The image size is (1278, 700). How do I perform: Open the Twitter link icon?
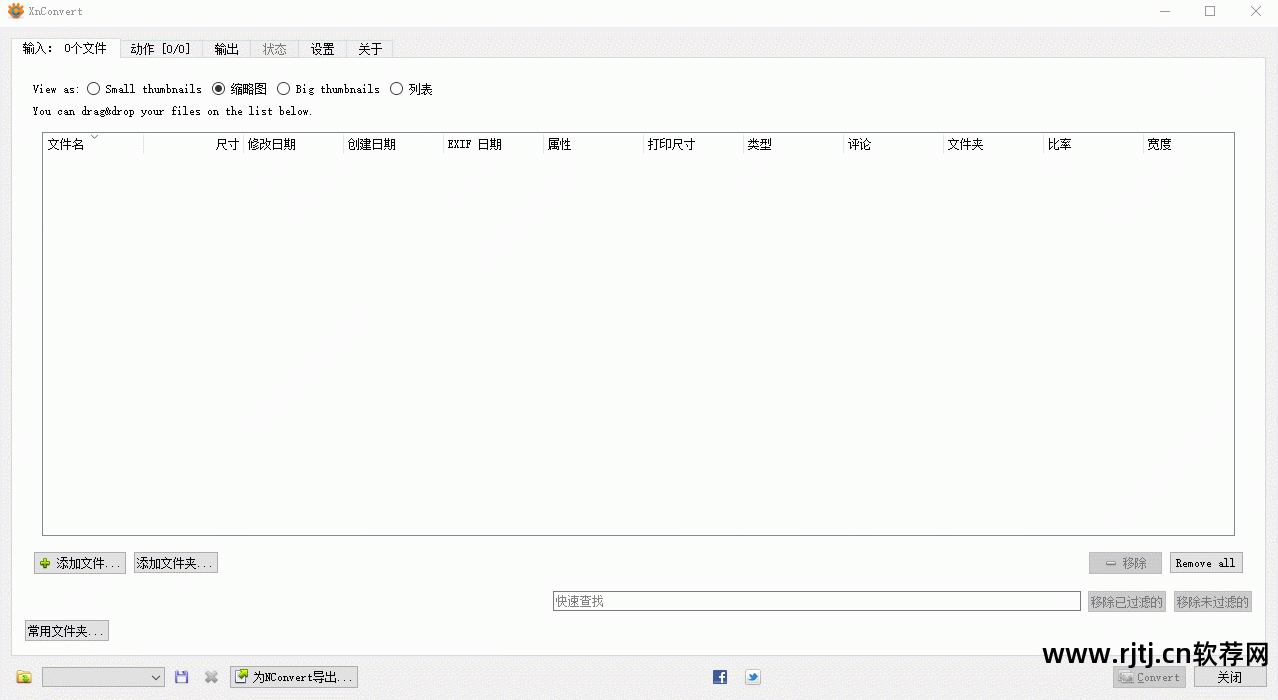[752, 677]
